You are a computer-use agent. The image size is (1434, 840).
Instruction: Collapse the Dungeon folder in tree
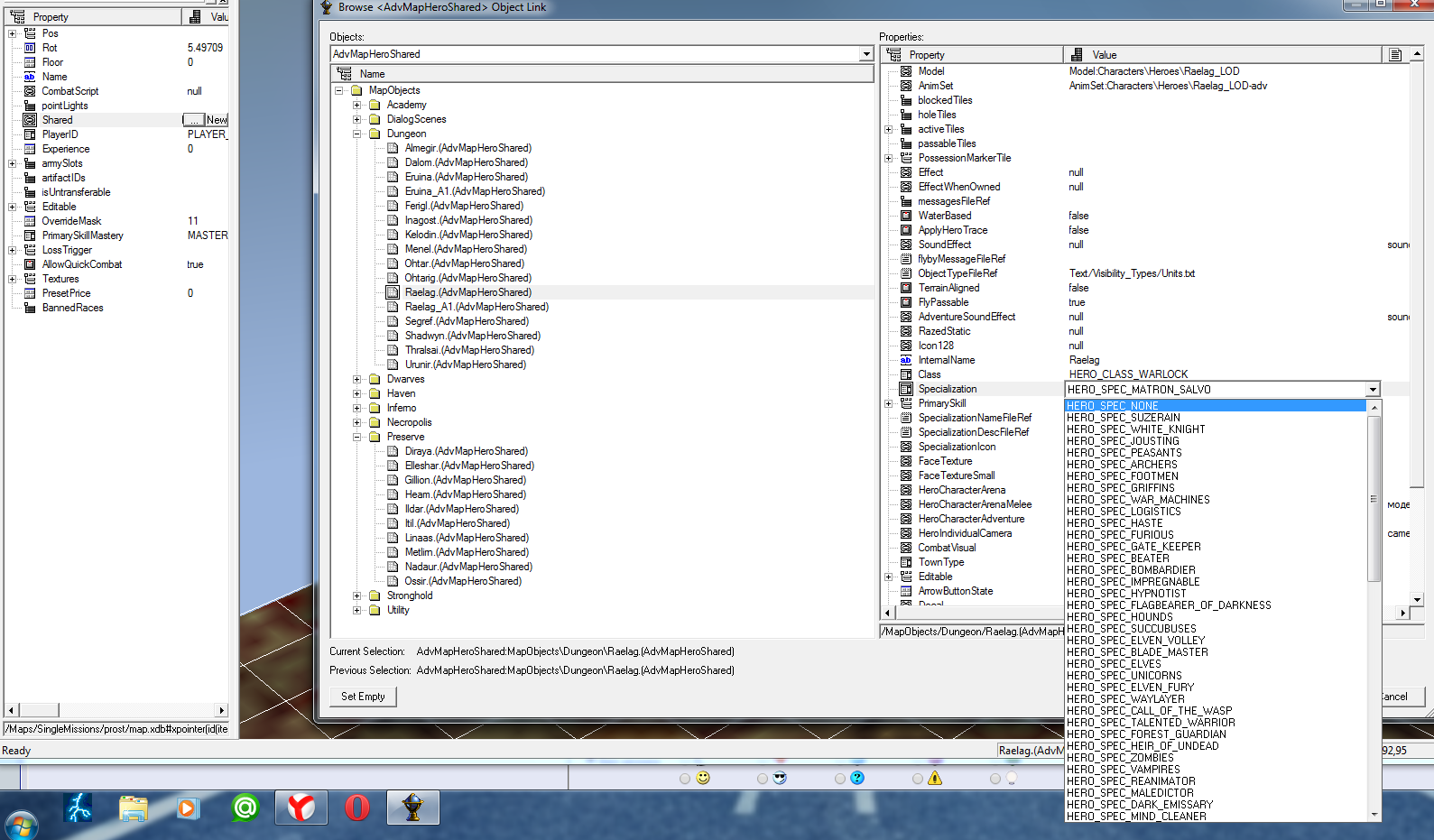(x=357, y=134)
